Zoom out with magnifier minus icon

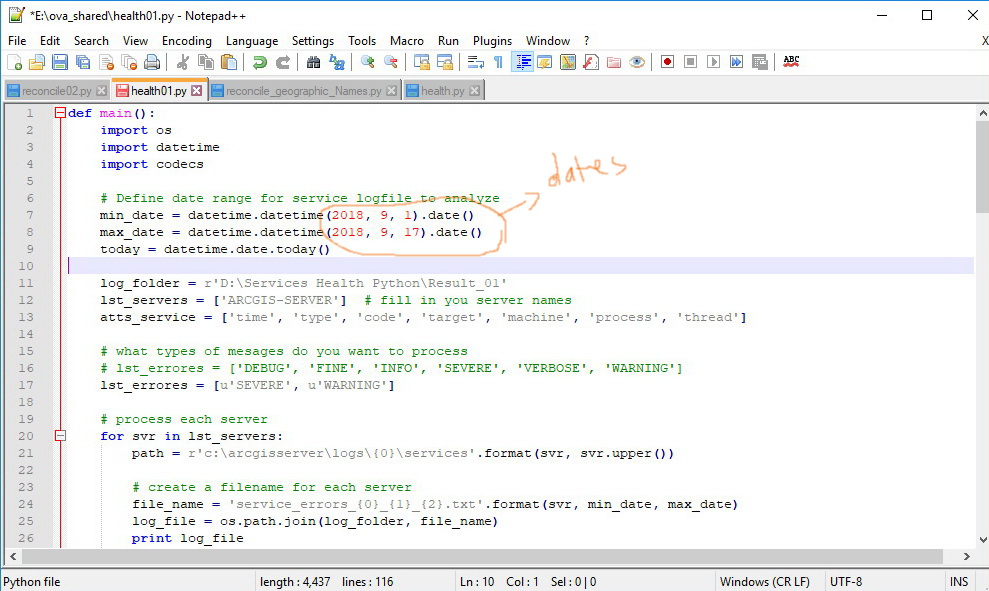click(x=391, y=62)
